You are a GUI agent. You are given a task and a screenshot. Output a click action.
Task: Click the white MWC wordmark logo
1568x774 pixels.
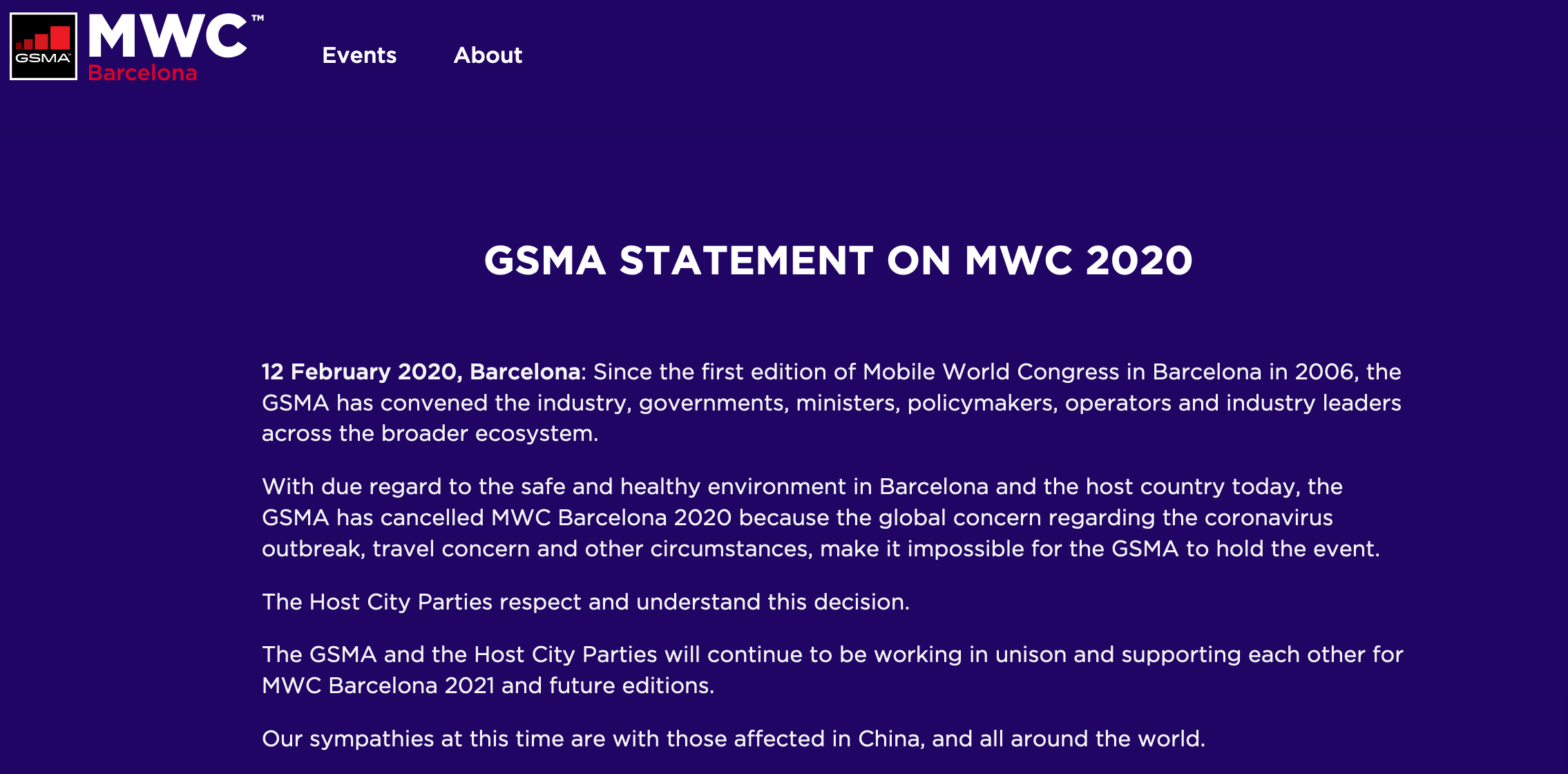click(168, 36)
